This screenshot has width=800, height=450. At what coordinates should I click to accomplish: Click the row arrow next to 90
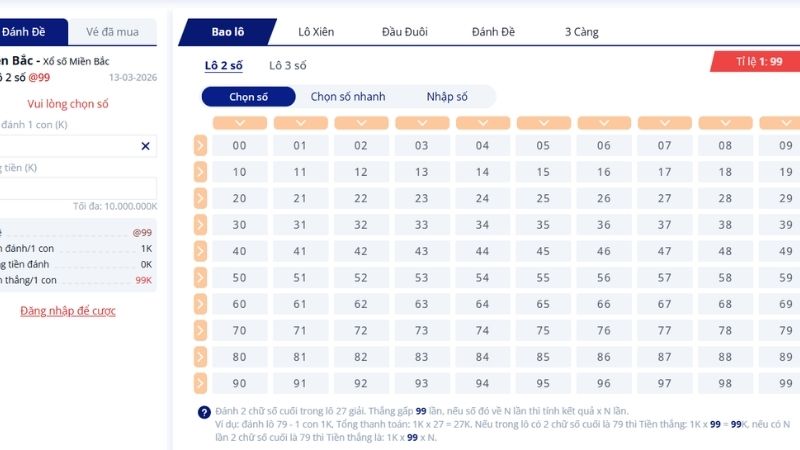pyautogui.click(x=200, y=383)
